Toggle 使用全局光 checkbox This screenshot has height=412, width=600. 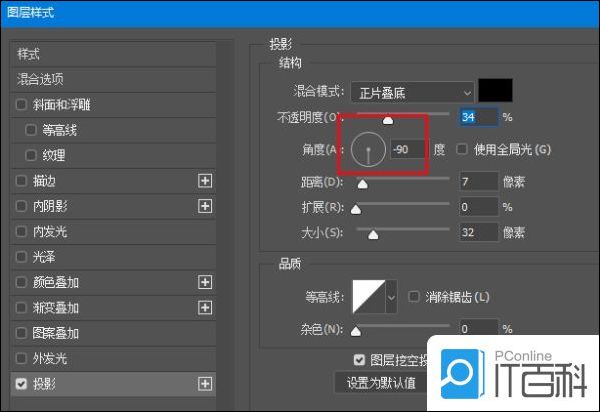[462, 149]
